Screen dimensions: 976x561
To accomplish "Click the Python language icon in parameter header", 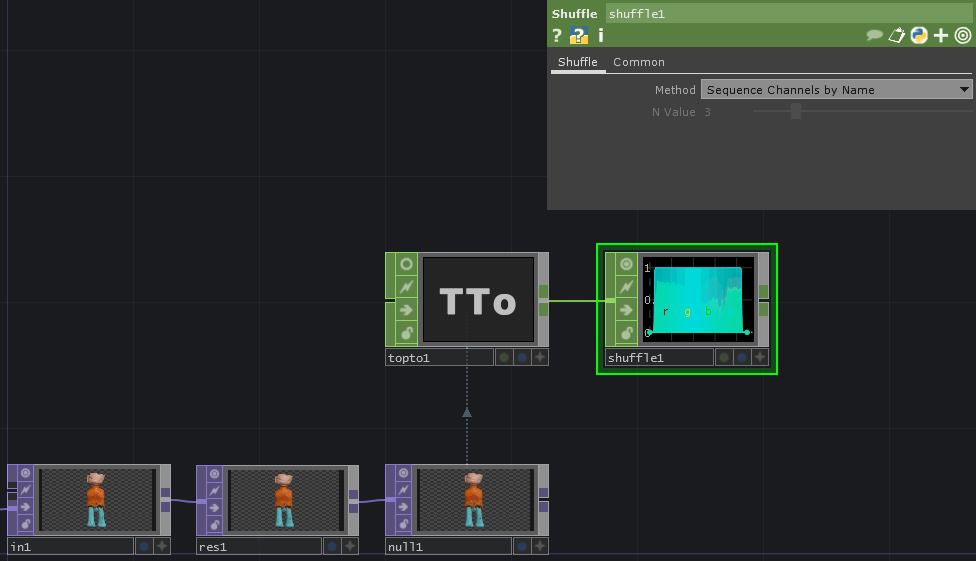I will (918, 36).
